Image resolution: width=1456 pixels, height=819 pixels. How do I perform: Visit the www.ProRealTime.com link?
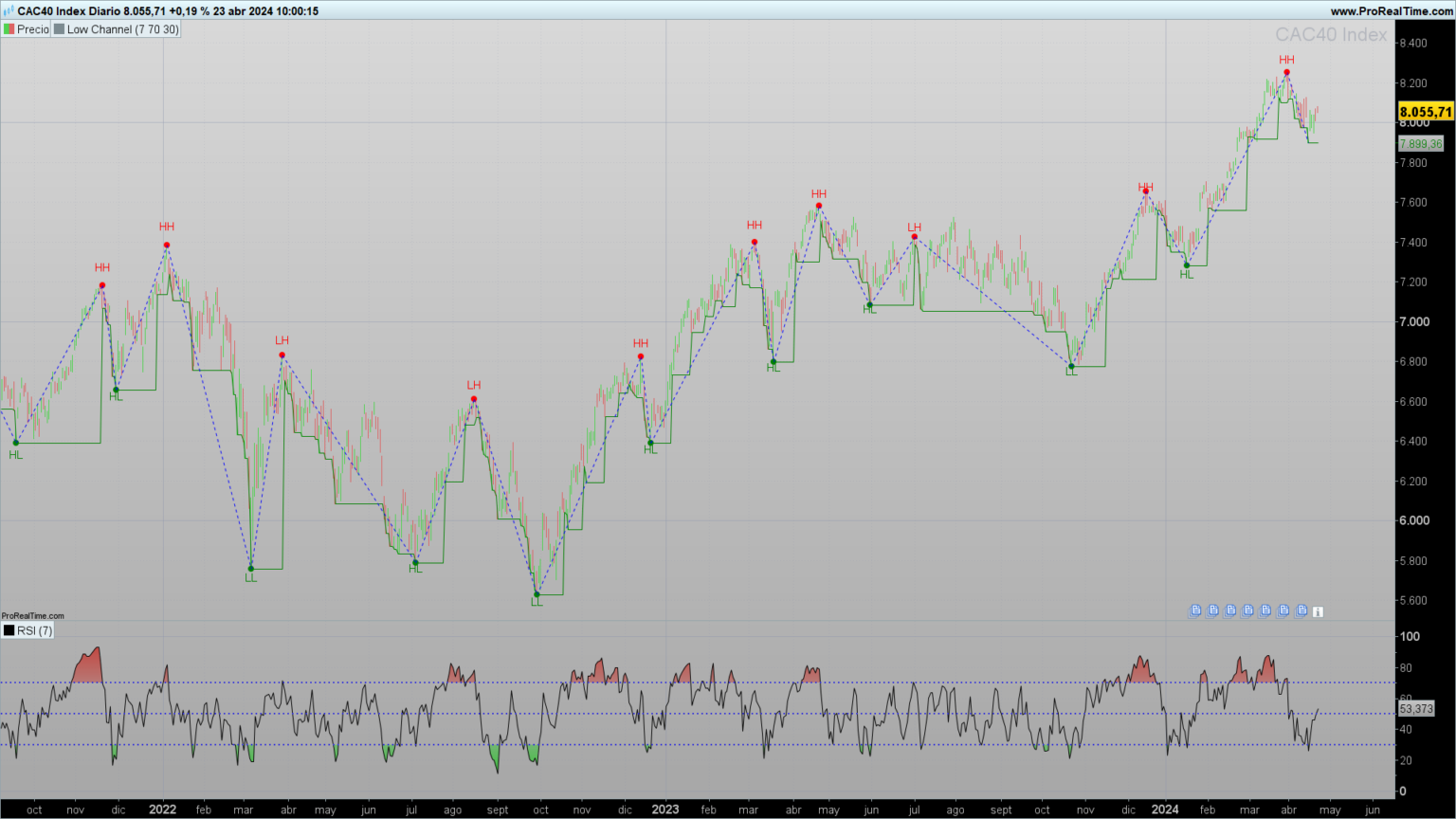point(1391,11)
